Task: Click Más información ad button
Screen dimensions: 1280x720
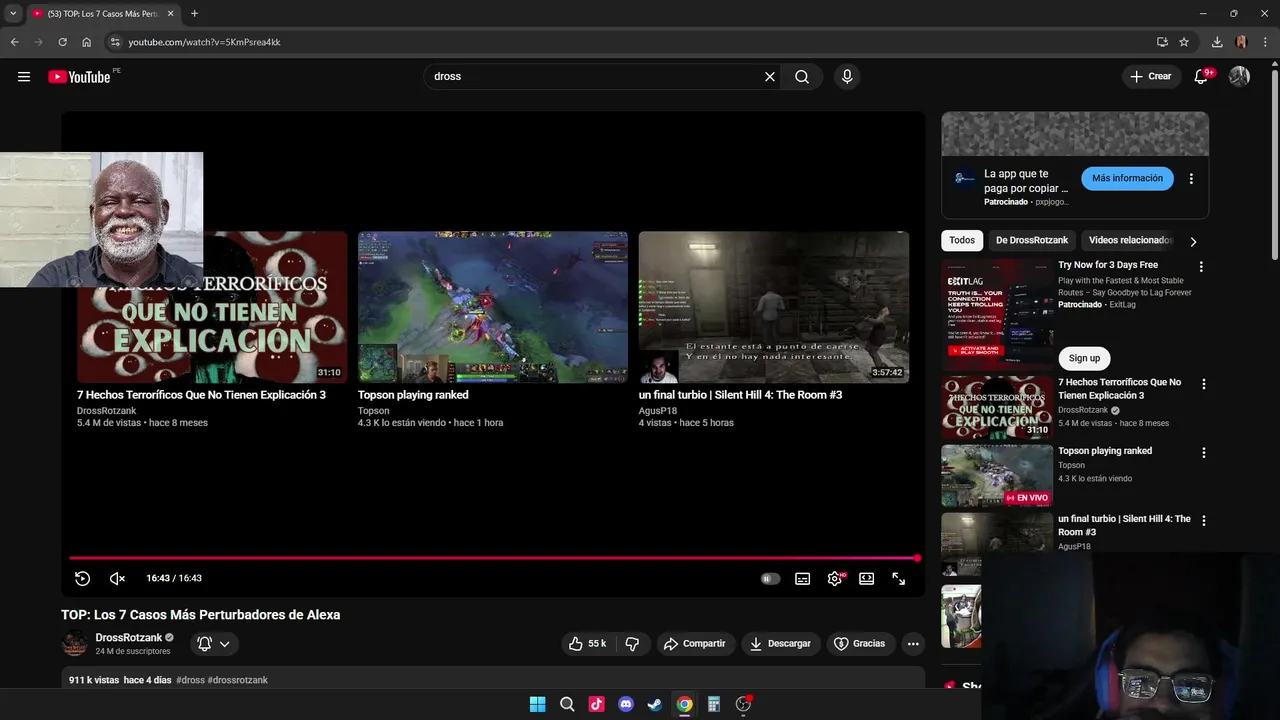Action: (x=1127, y=178)
